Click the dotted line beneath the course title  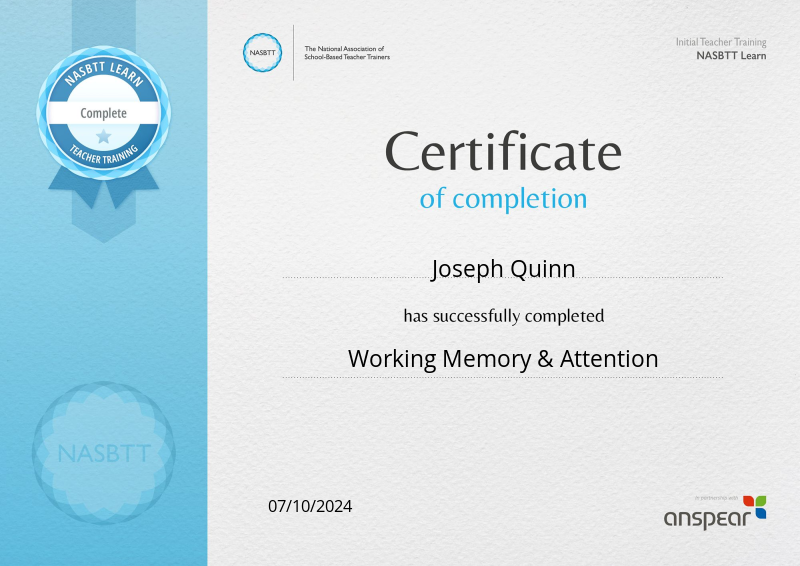click(503, 377)
